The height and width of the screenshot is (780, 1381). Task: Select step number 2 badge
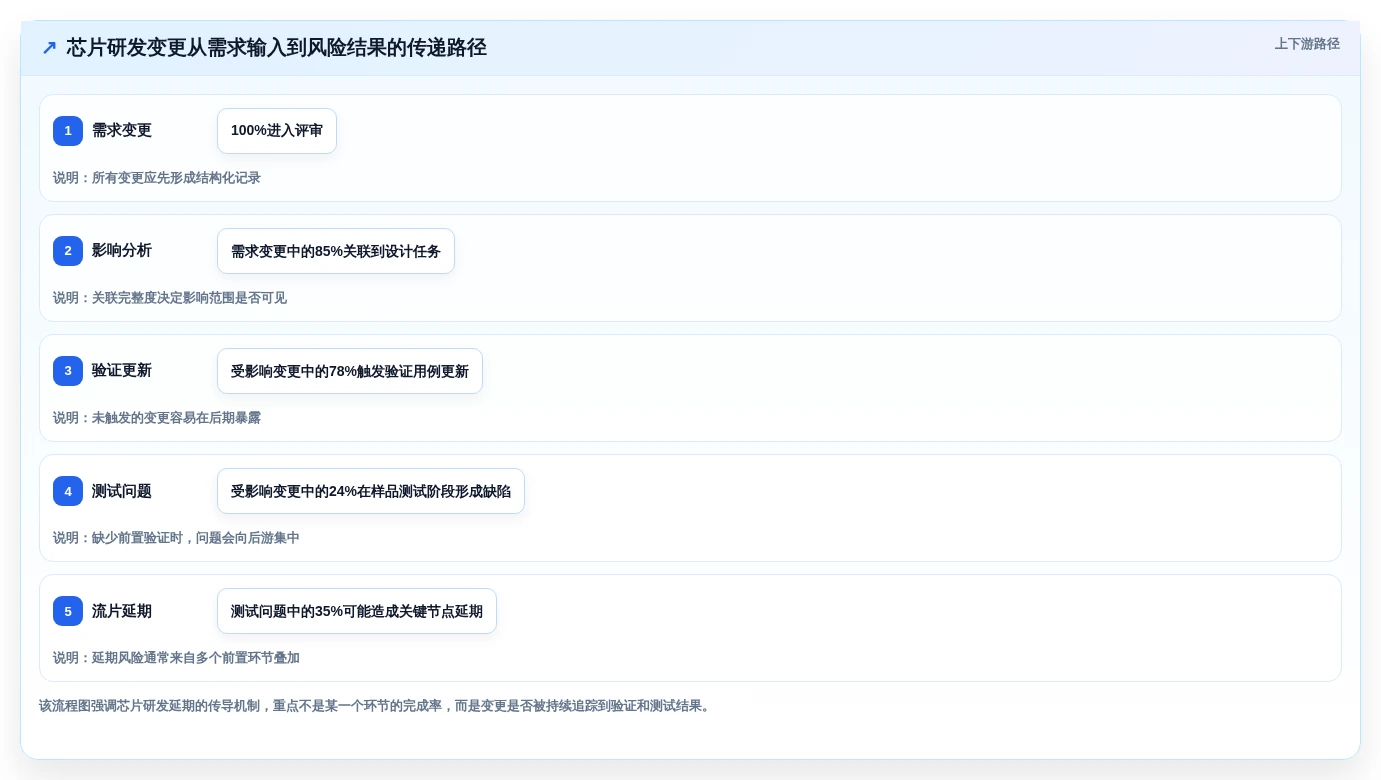[68, 251]
